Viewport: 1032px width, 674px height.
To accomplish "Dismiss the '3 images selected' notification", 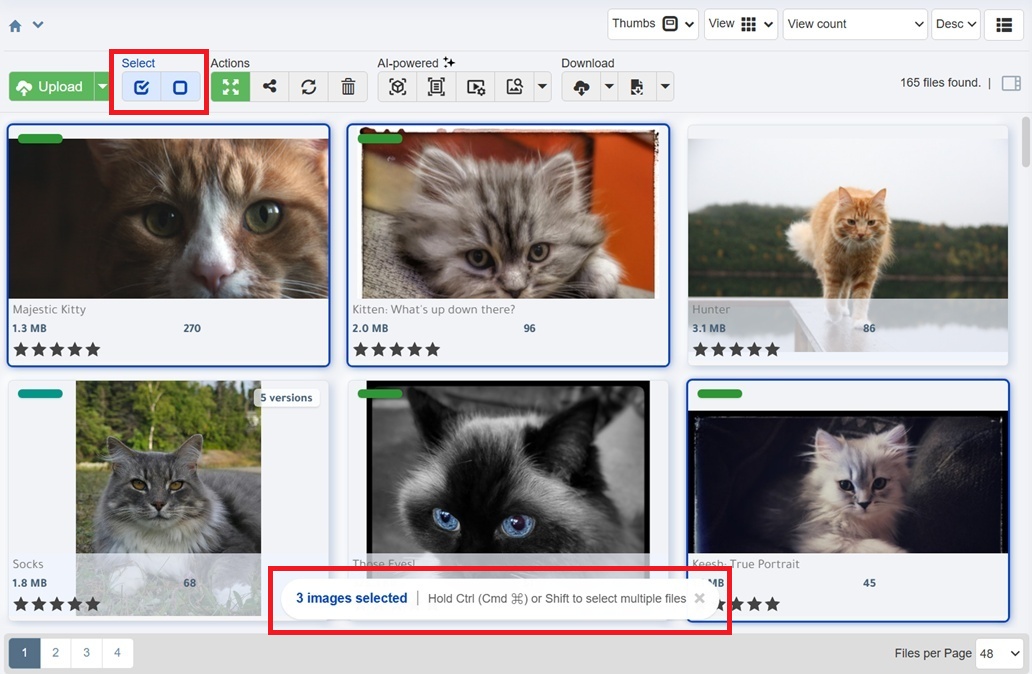I will (699, 598).
